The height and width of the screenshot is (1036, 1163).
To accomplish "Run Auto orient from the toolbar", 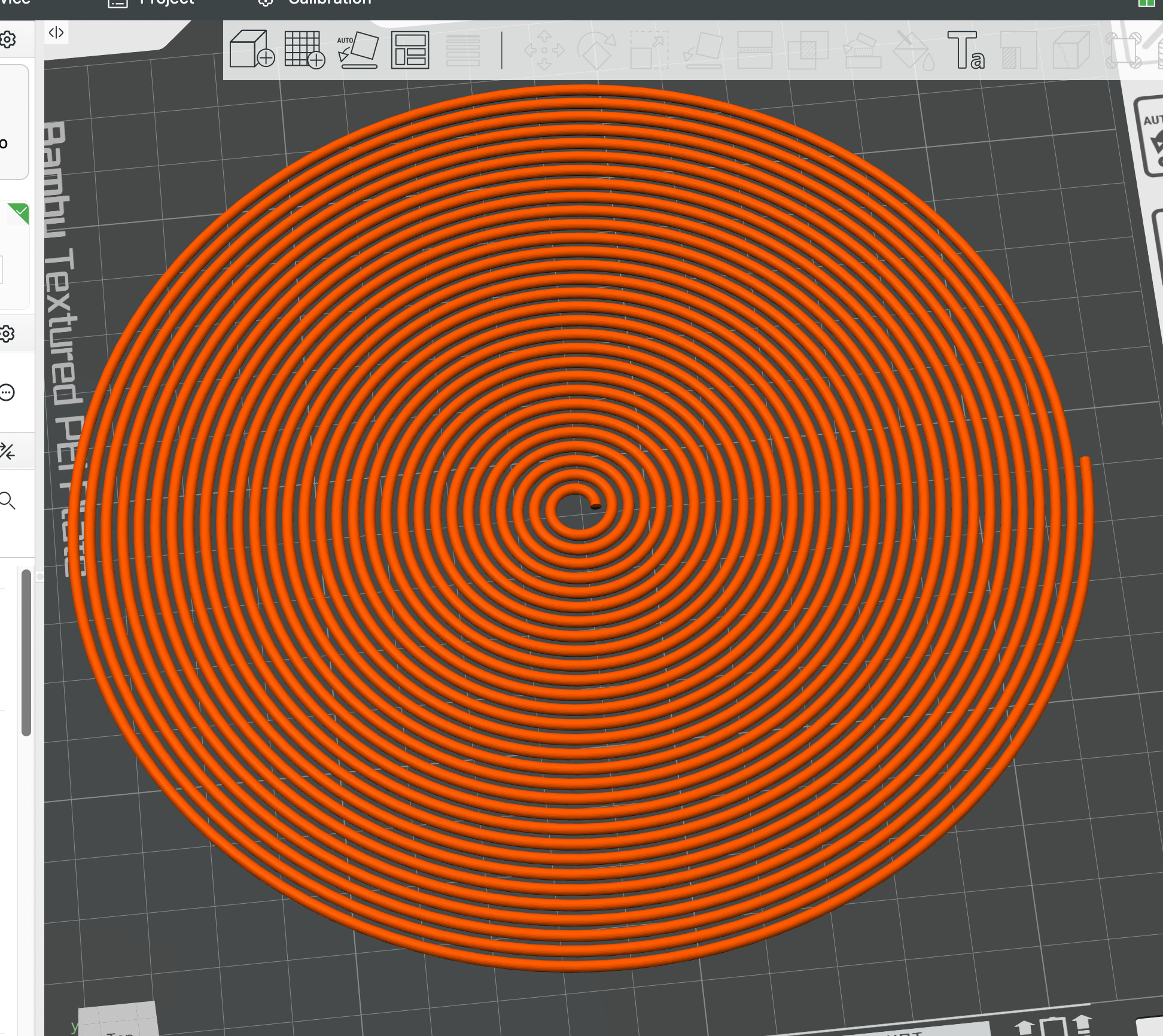I will point(358,50).
